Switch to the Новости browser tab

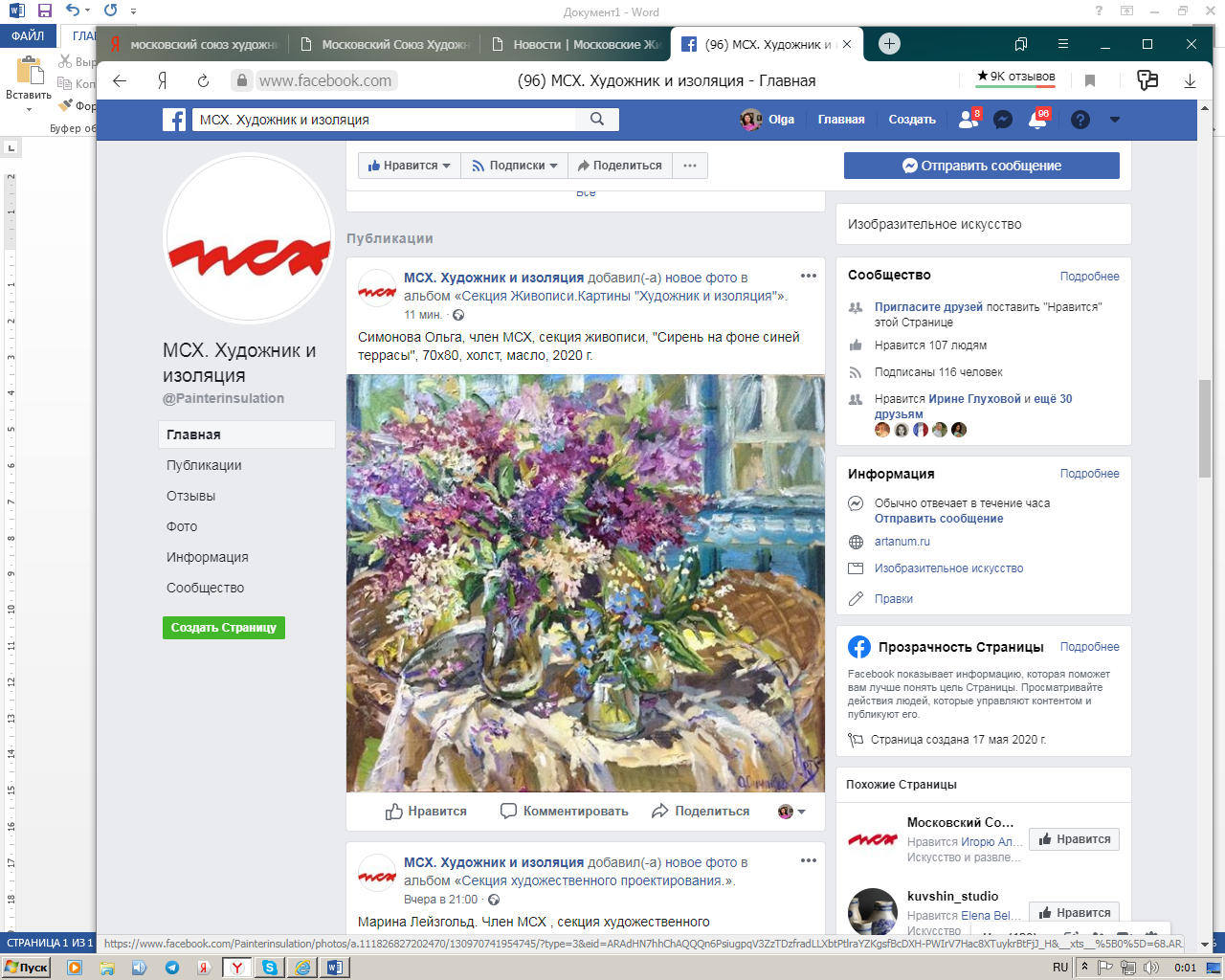(x=576, y=44)
